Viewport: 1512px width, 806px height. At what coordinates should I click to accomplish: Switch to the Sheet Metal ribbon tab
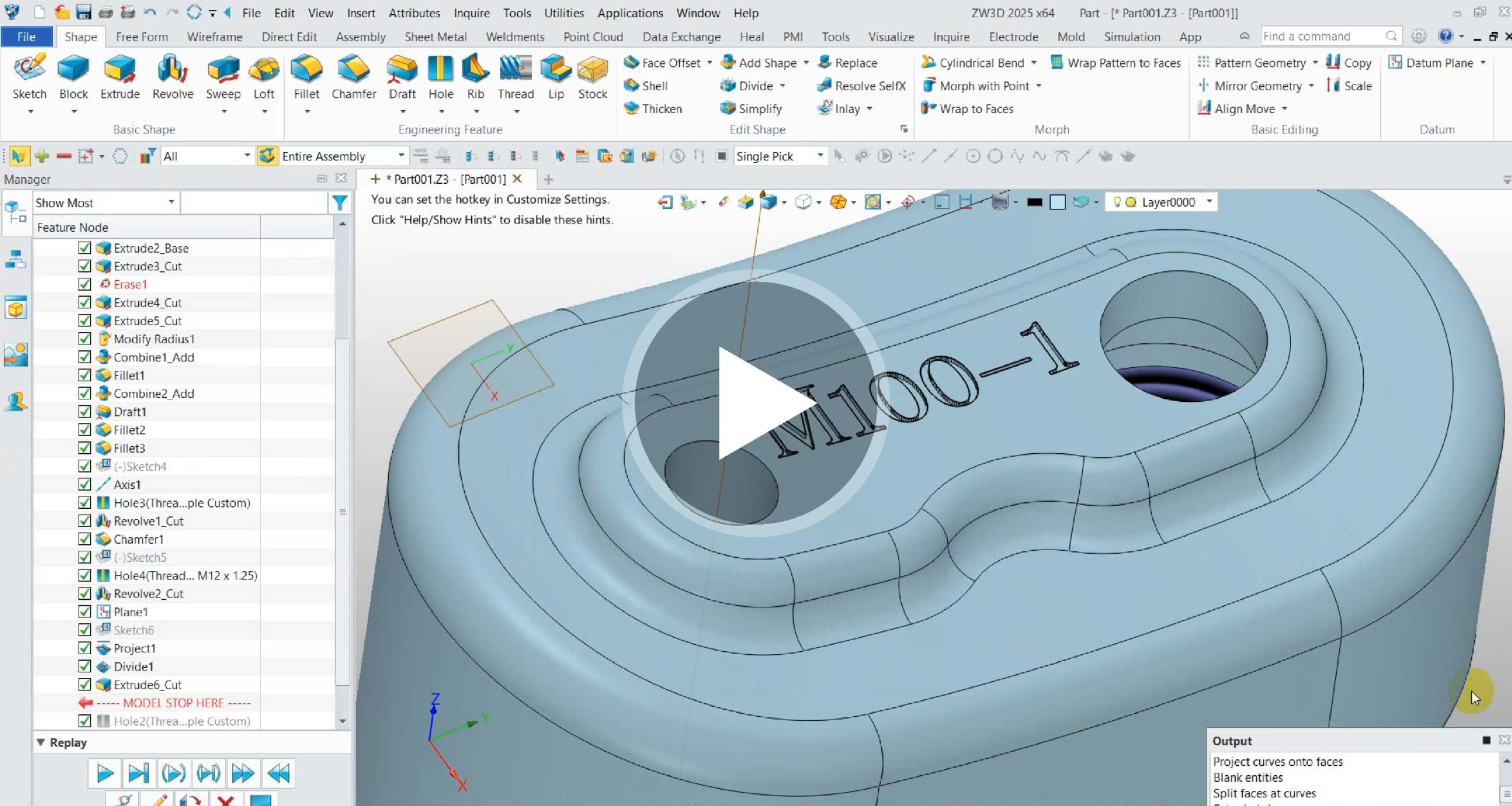(x=435, y=37)
